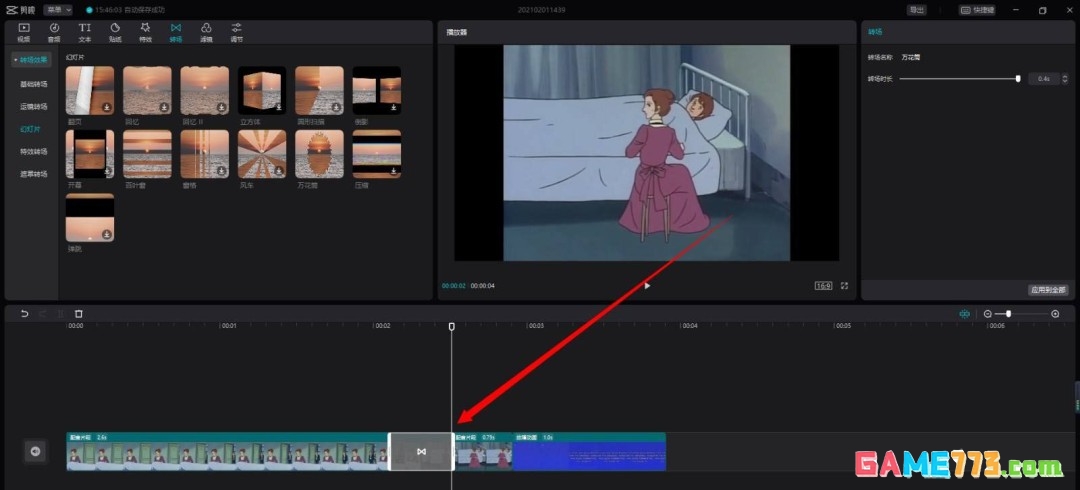Step the transition duration spinner arrows

coord(1066,79)
